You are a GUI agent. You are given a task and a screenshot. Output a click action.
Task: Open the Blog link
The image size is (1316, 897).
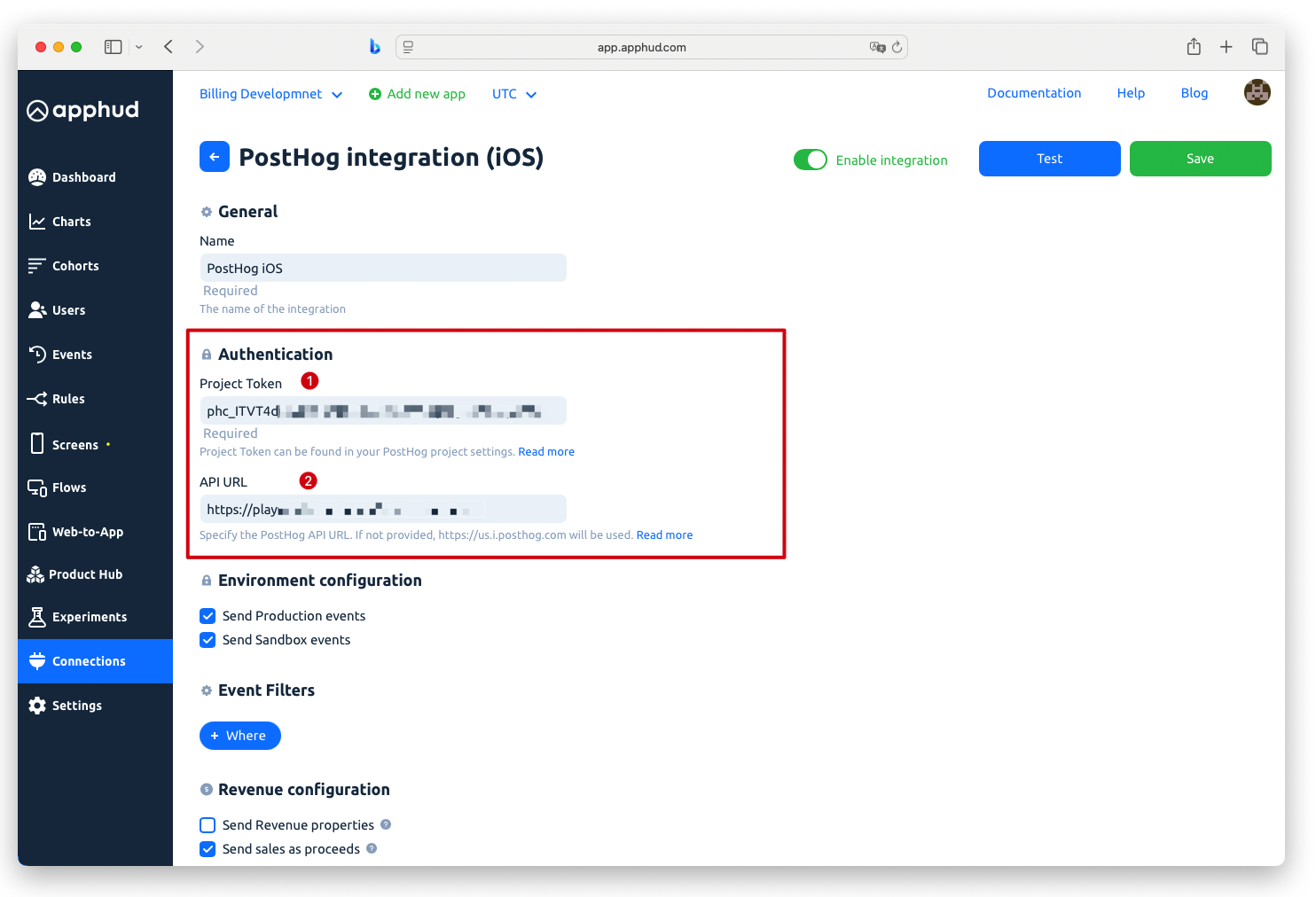tap(1195, 93)
